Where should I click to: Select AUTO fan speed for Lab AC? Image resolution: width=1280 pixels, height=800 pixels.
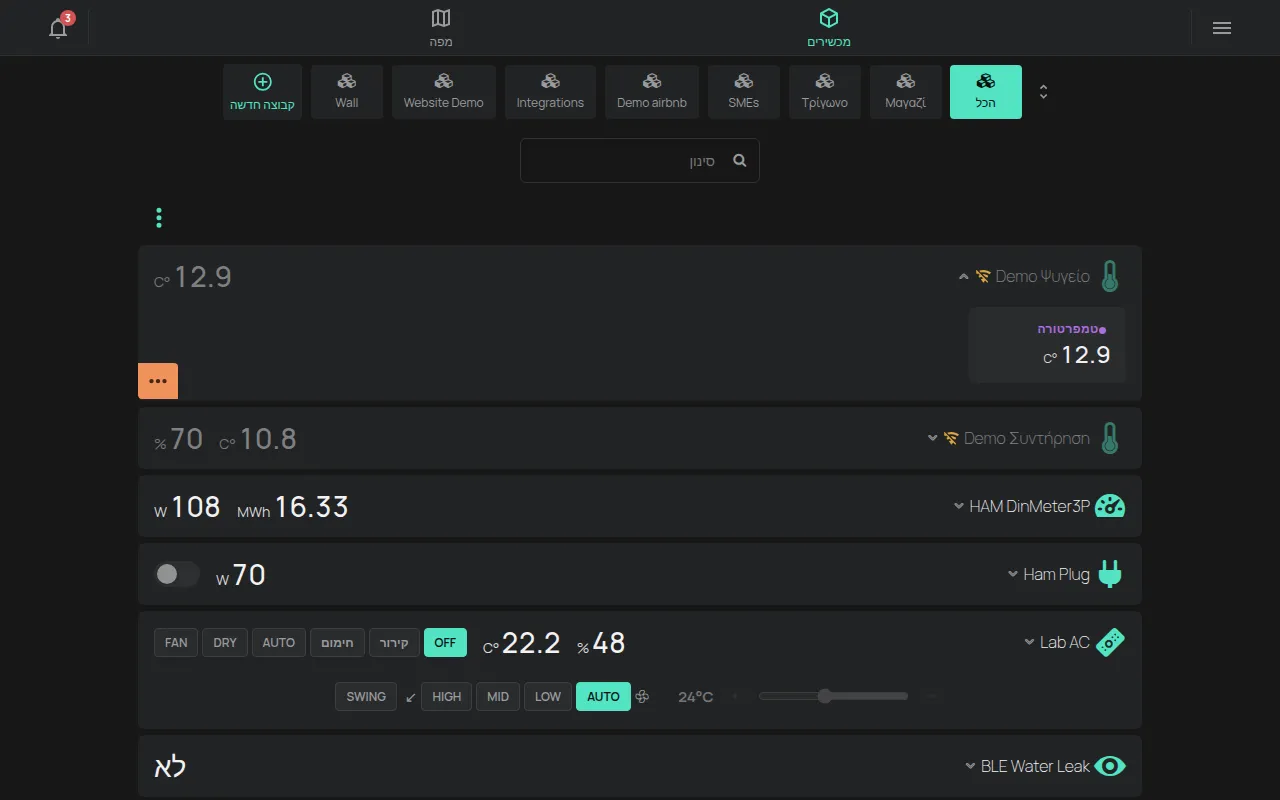click(603, 697)
